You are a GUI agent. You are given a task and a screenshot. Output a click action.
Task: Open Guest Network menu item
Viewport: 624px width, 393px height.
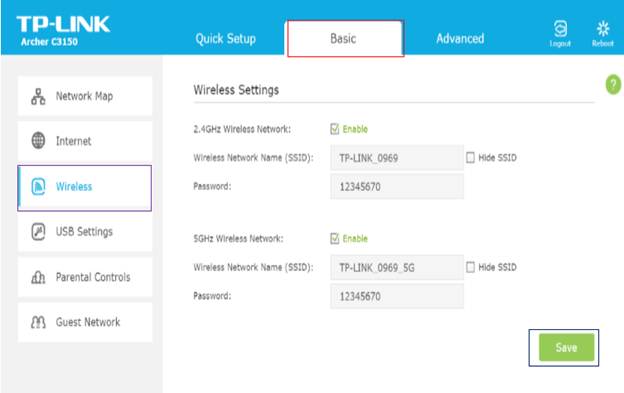click(85, 322)
